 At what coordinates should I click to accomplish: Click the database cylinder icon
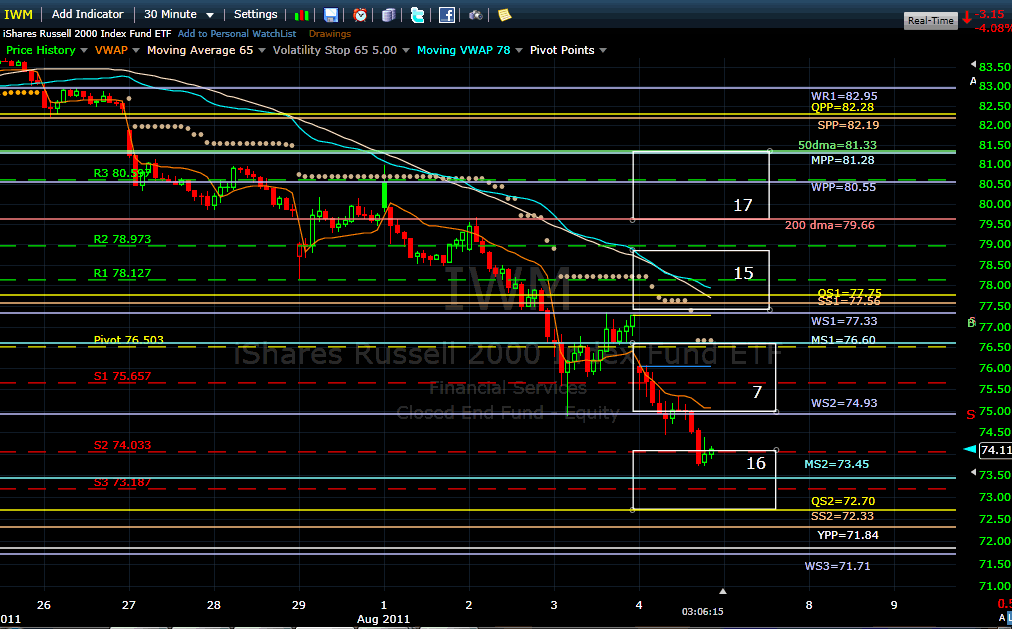pos(389,15)
